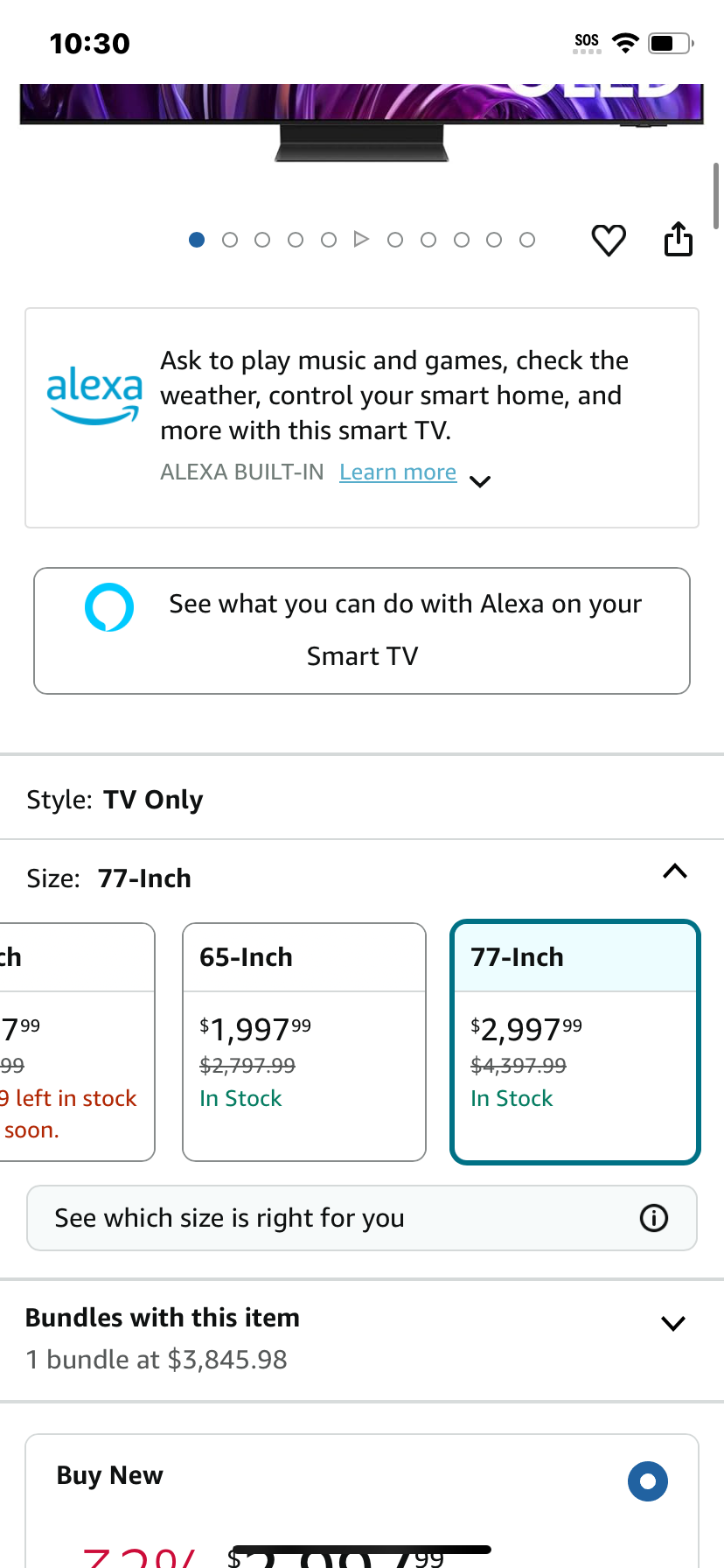The width and height of the screenshot is (724, 1568).
Task: Choose the 65-Inch size option
Action: 304,1042
